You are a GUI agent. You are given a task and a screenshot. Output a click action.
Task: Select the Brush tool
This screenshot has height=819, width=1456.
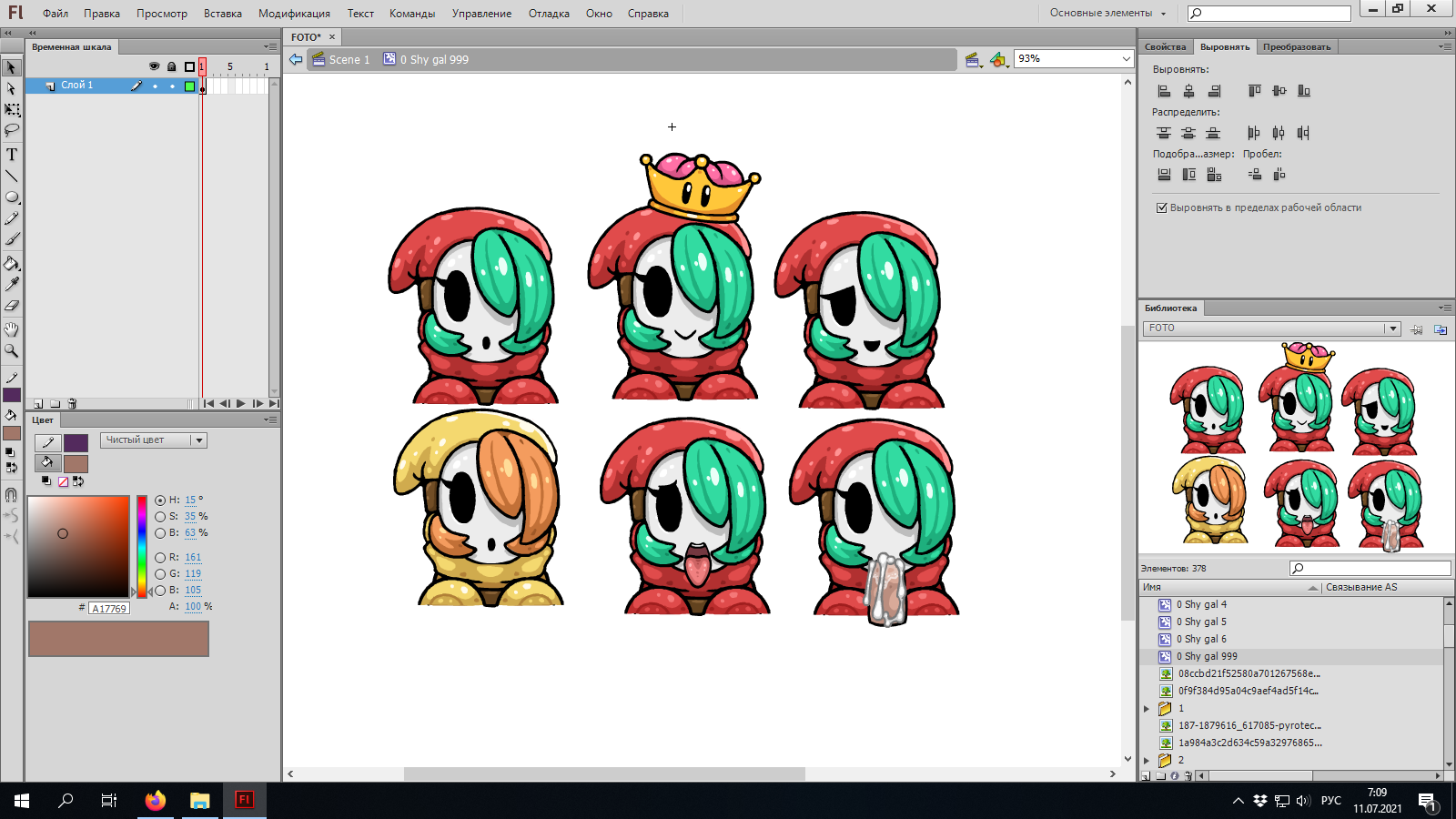[12, 239]
